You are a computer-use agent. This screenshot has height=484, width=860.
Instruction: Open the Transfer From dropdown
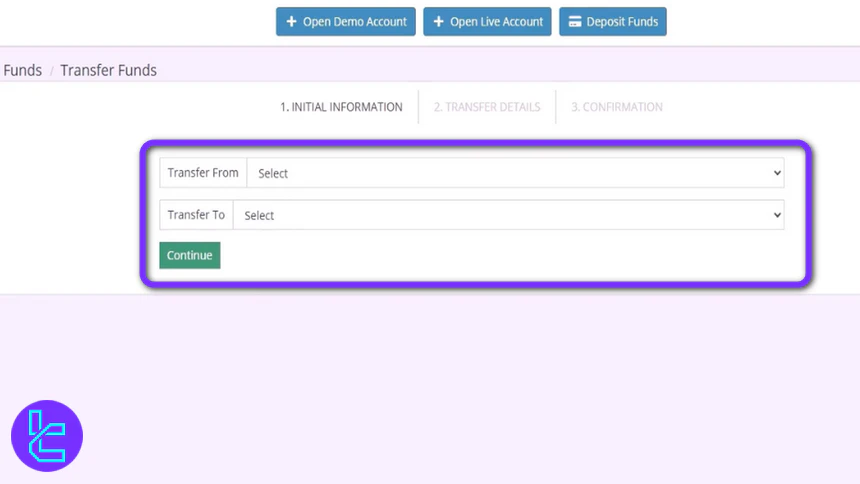(514, 173)
